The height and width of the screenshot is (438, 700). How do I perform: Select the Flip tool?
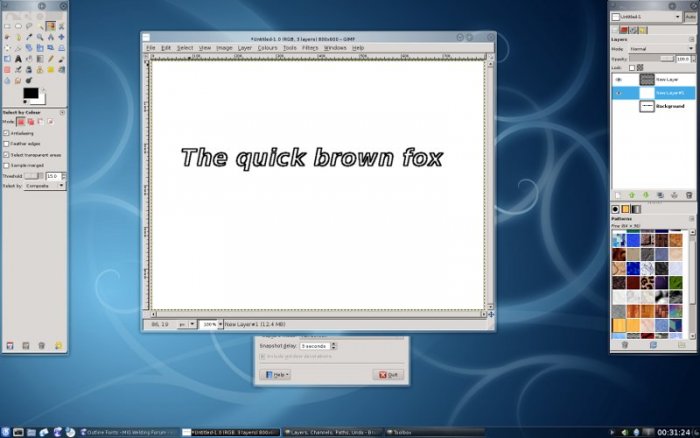(x=7, y=59)
